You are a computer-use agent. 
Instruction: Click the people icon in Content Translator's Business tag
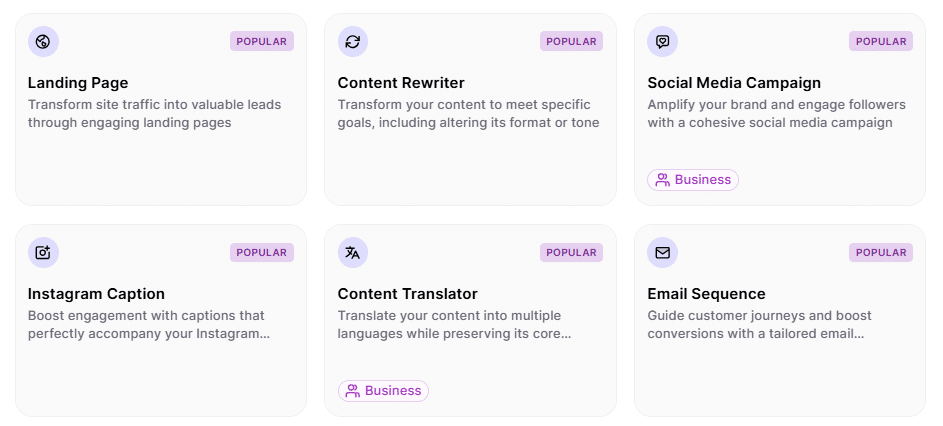click(x=352, y=391)
